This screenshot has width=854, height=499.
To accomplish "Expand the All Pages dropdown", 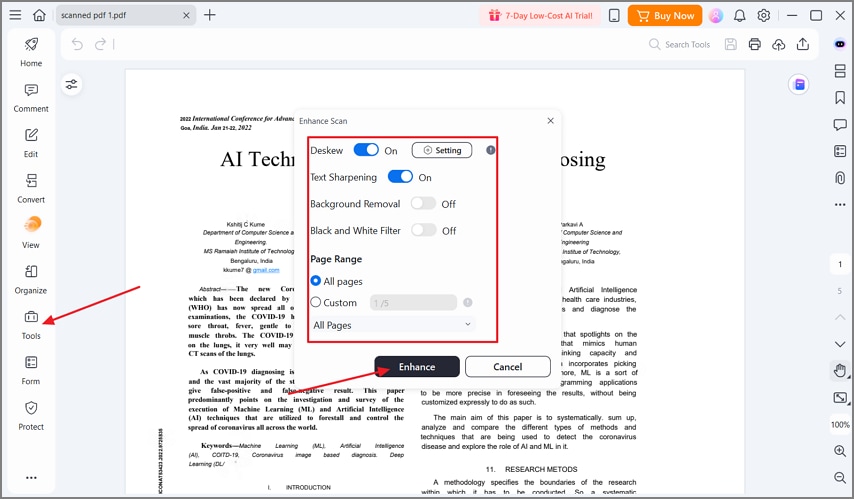I will tap(392, 325).
